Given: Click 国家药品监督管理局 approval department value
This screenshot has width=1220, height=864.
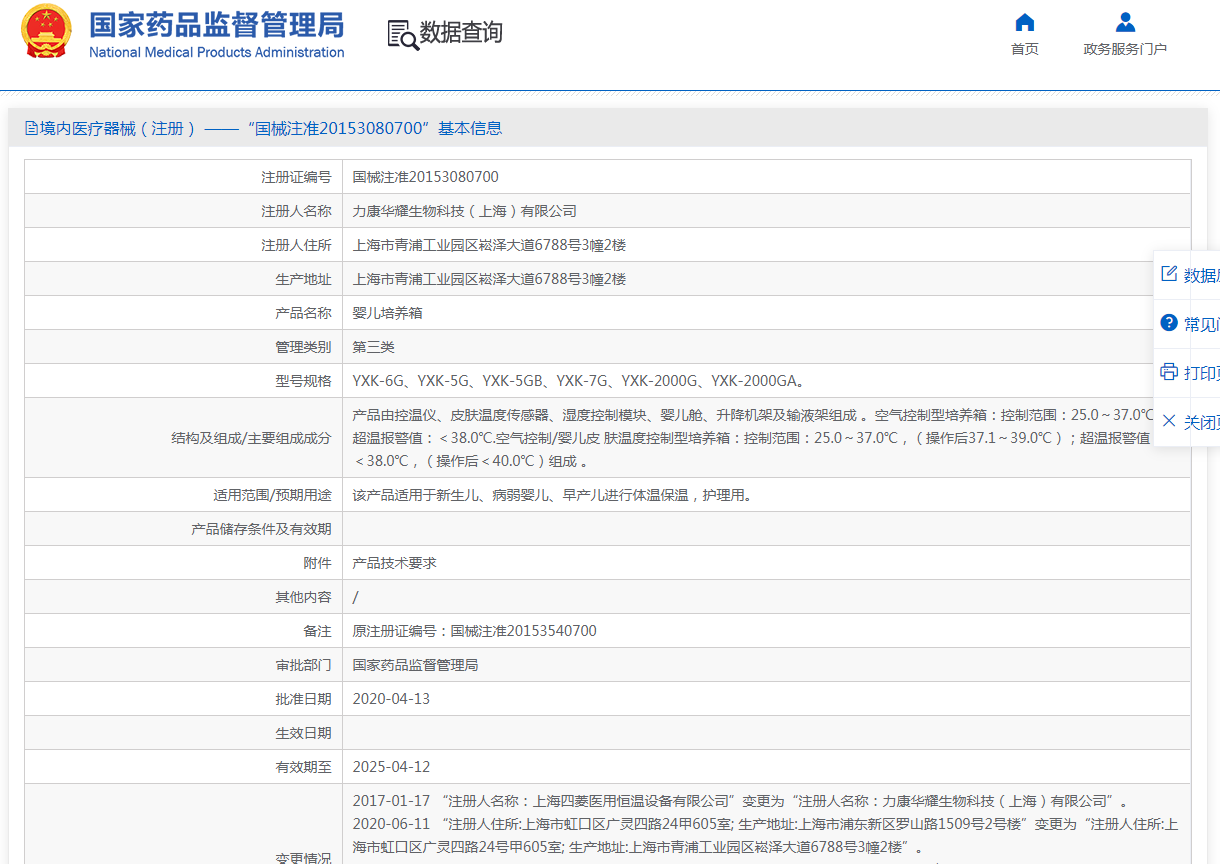Looking at the screenshot, I should coord(416,665).
